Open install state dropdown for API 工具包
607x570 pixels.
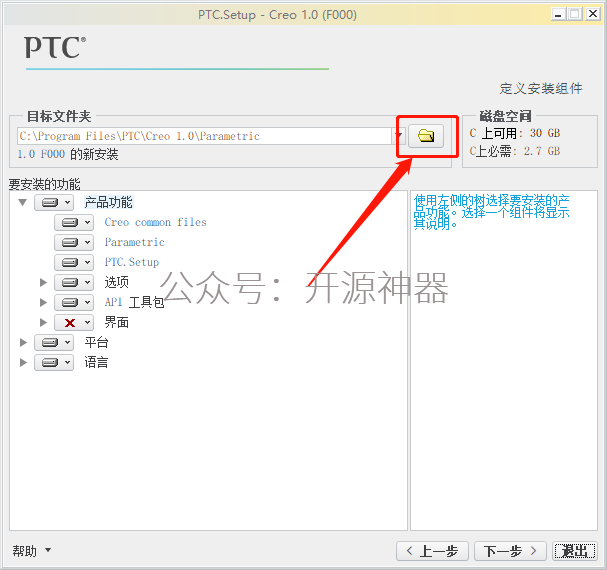pos(74,302)
